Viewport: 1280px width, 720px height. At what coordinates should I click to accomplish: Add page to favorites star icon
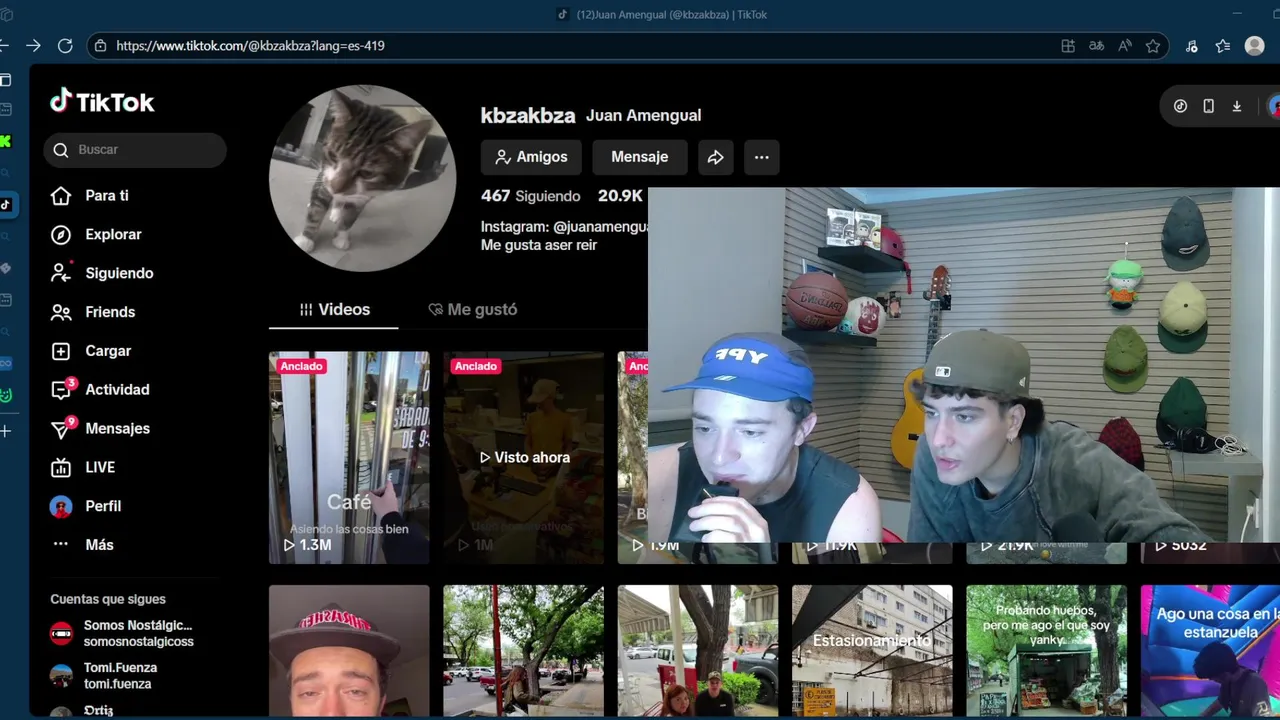[1153, 46]
